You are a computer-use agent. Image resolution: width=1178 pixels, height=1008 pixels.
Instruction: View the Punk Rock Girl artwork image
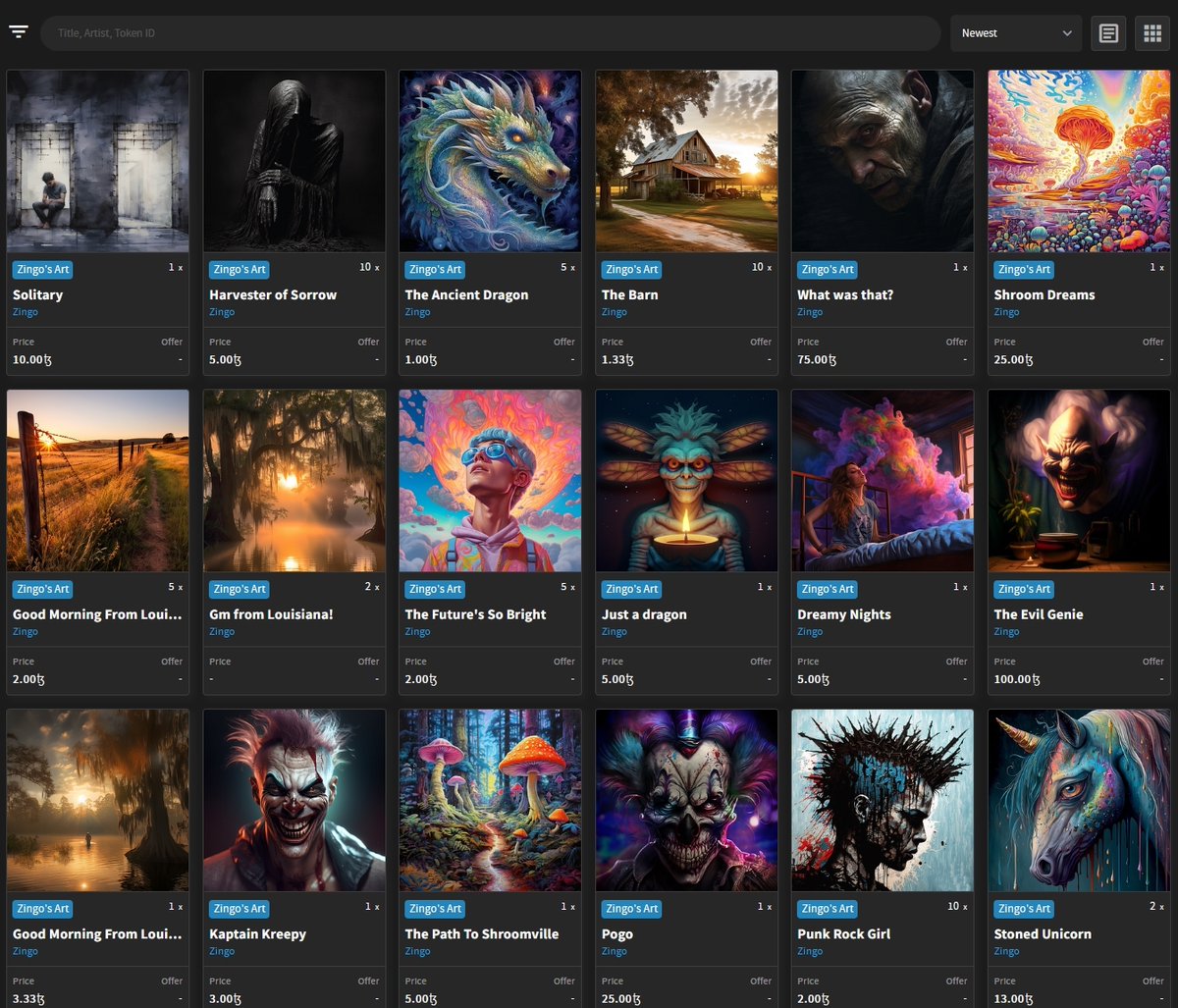coord(883,801)
